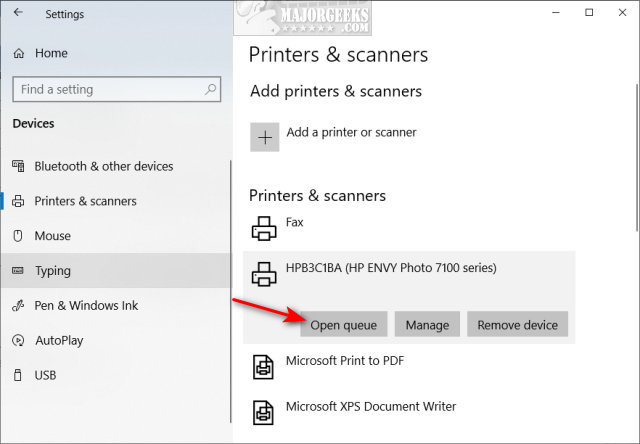Click the Remove device button
640x444 pixels.
(x=517, y=324)
